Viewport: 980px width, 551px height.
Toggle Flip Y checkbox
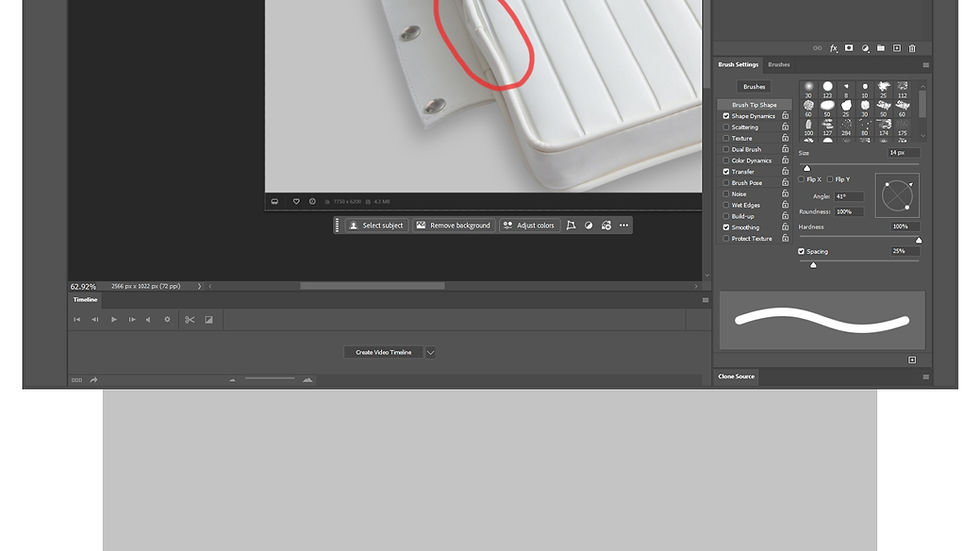(830, 179)
